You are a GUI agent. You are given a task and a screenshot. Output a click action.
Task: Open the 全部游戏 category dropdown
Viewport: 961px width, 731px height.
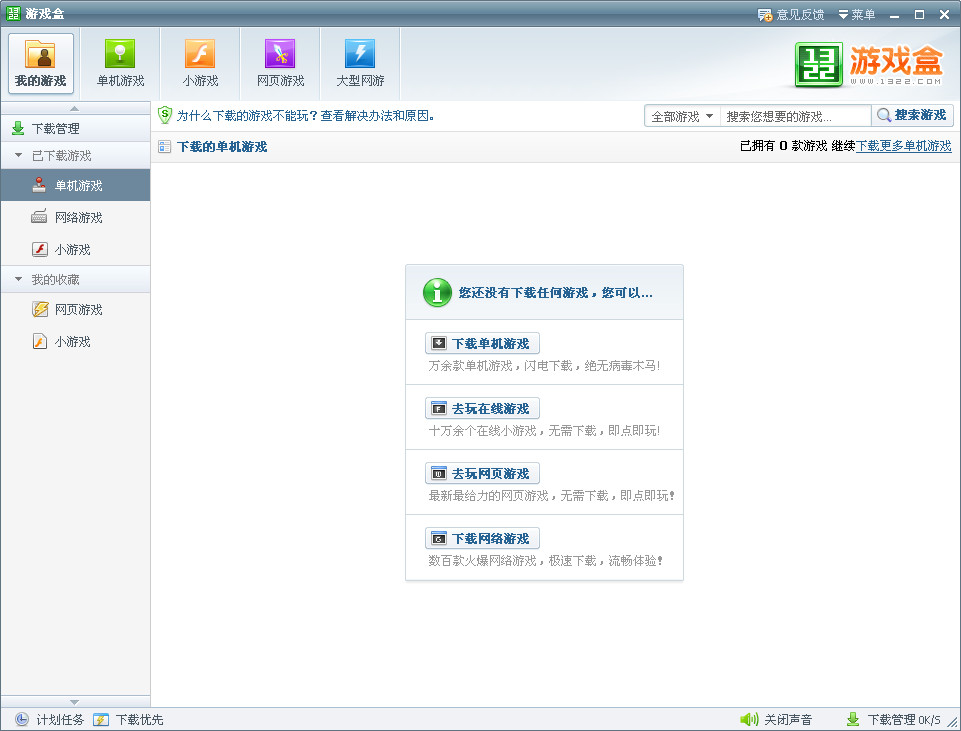point(682,116)
